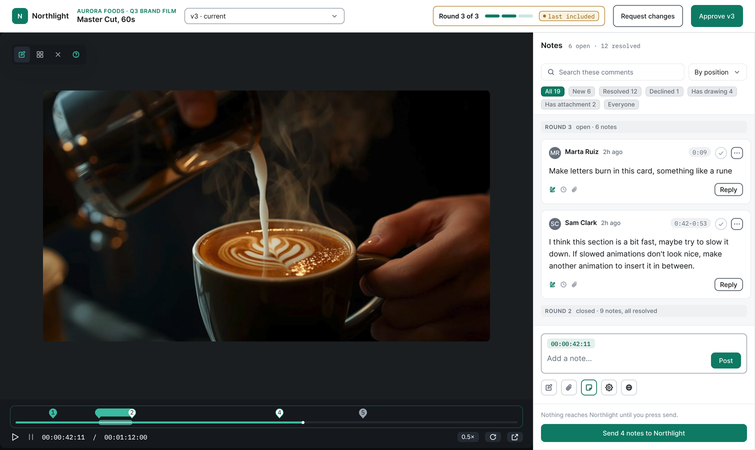
Task: Open the v3 - current version dropdown
Action: tap(264, 16)
